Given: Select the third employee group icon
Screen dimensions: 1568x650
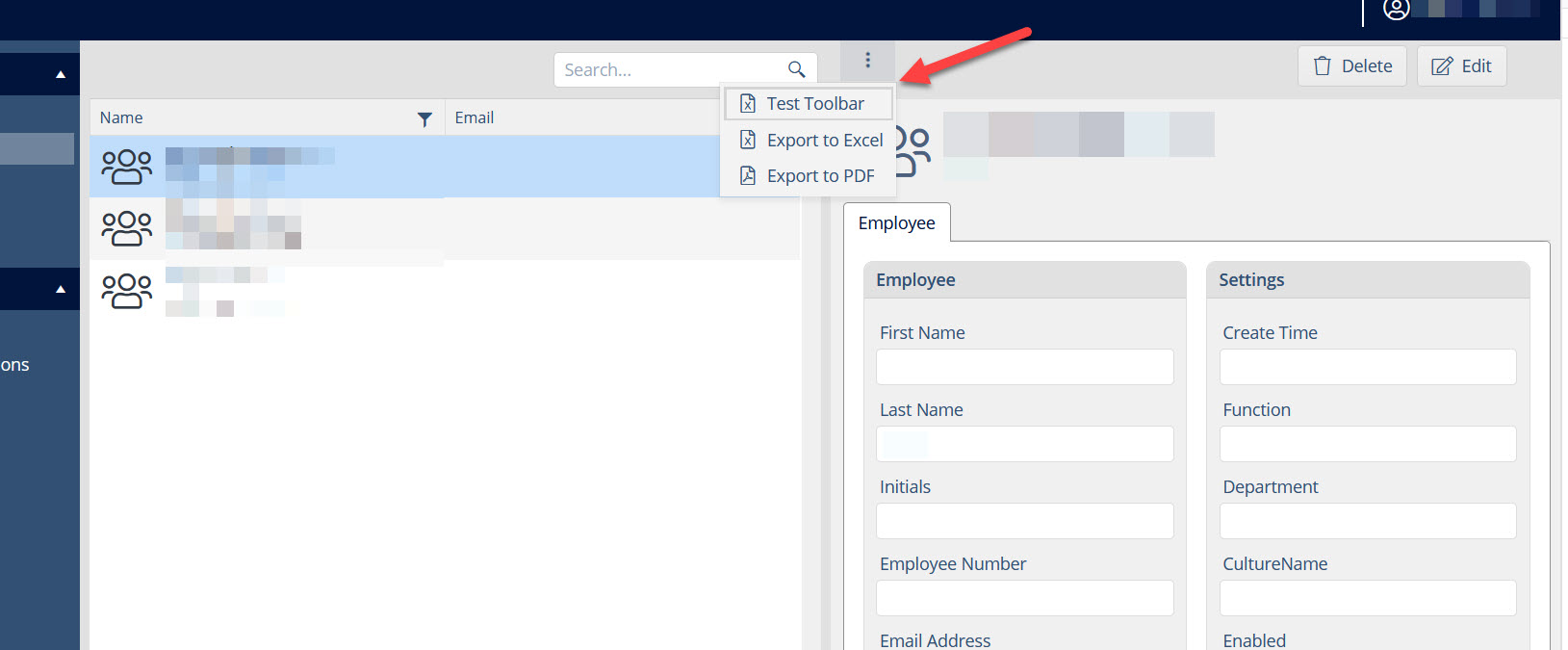Looking at the screenshot, I should pos(127,291).
